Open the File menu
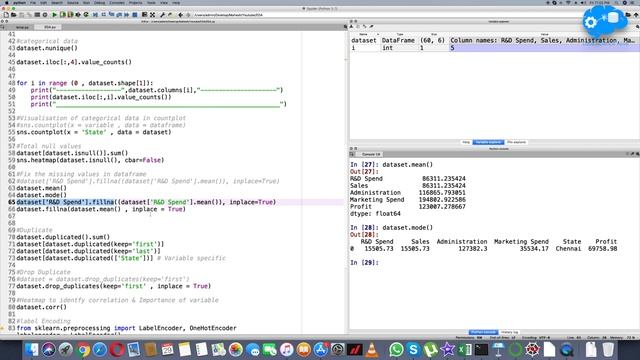Image resolution: width=640 pixels, height=360 pixels. (33, 3)
